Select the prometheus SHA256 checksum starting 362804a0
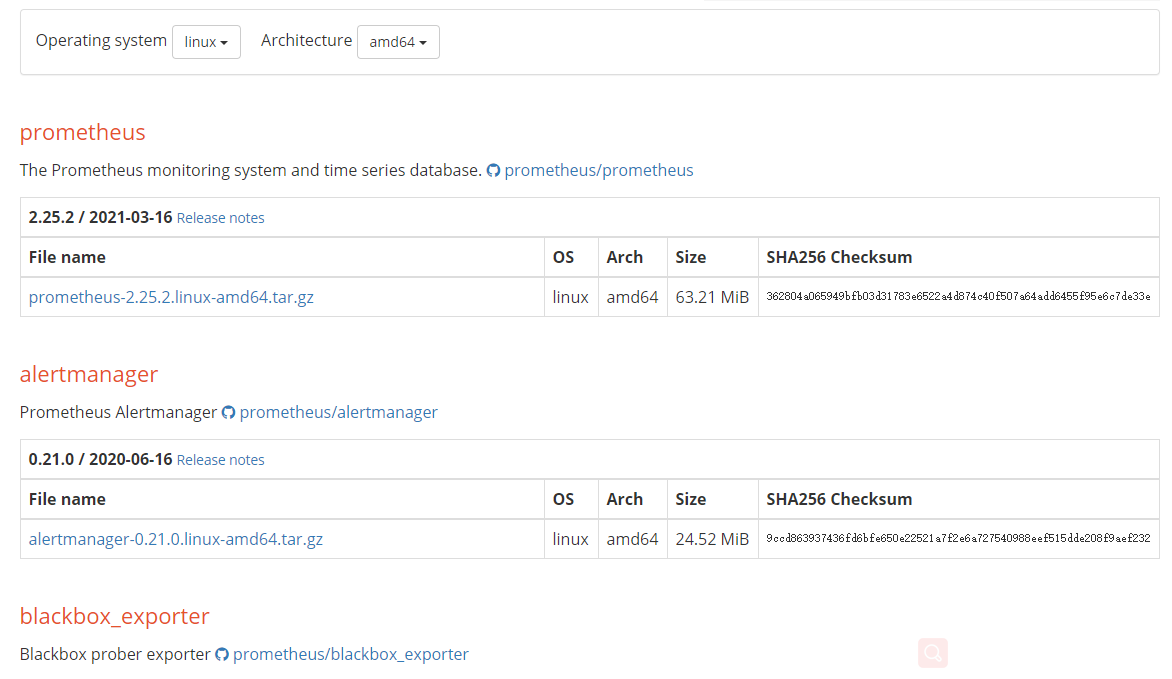 [x=958, y=297]
